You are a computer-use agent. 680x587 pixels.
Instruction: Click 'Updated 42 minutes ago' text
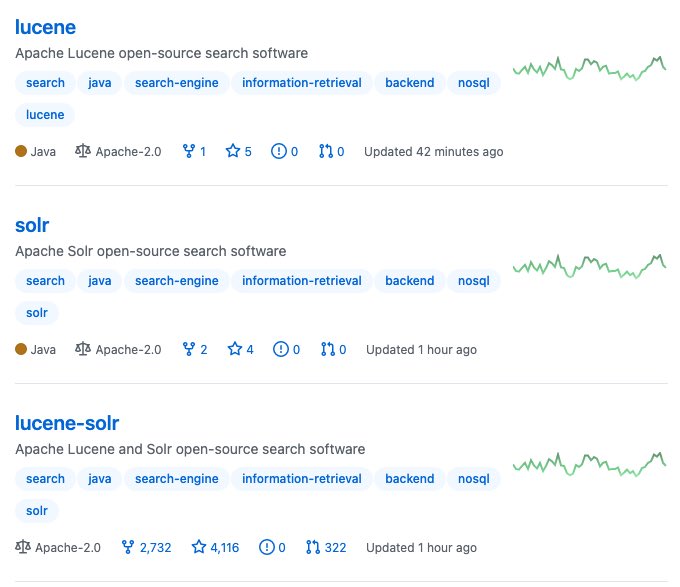(434, 152)
